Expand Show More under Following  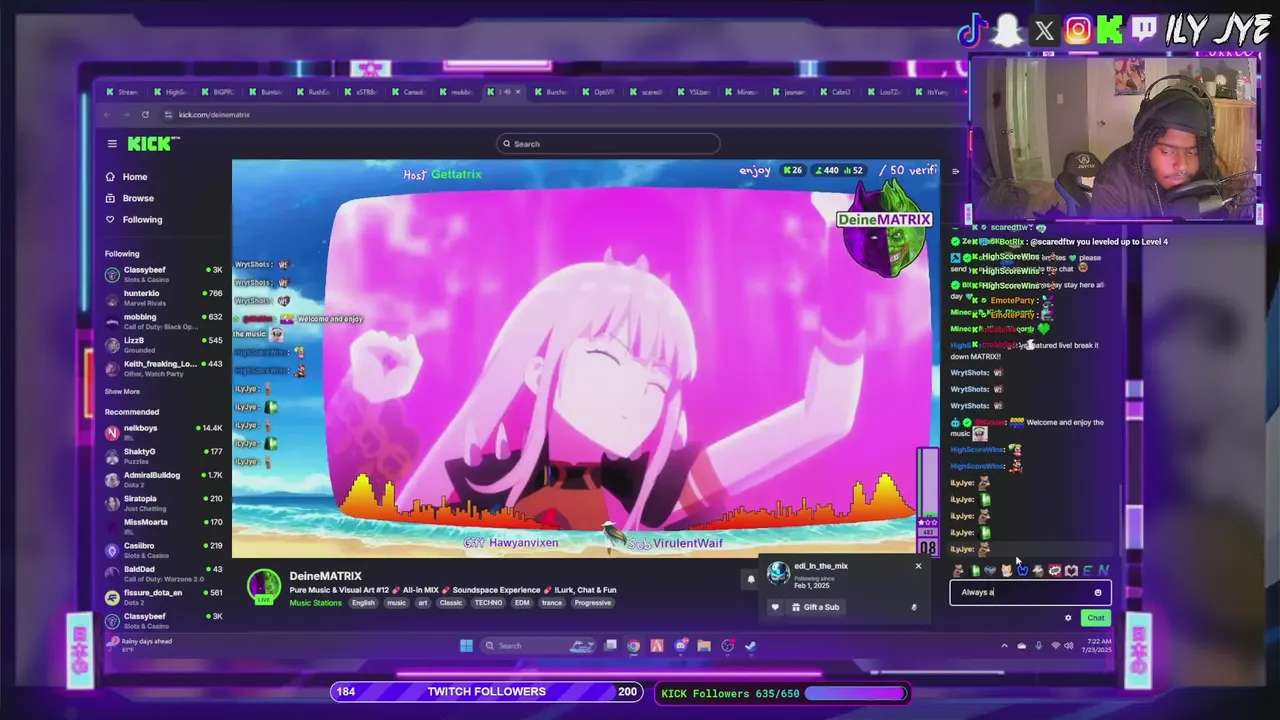122,392
